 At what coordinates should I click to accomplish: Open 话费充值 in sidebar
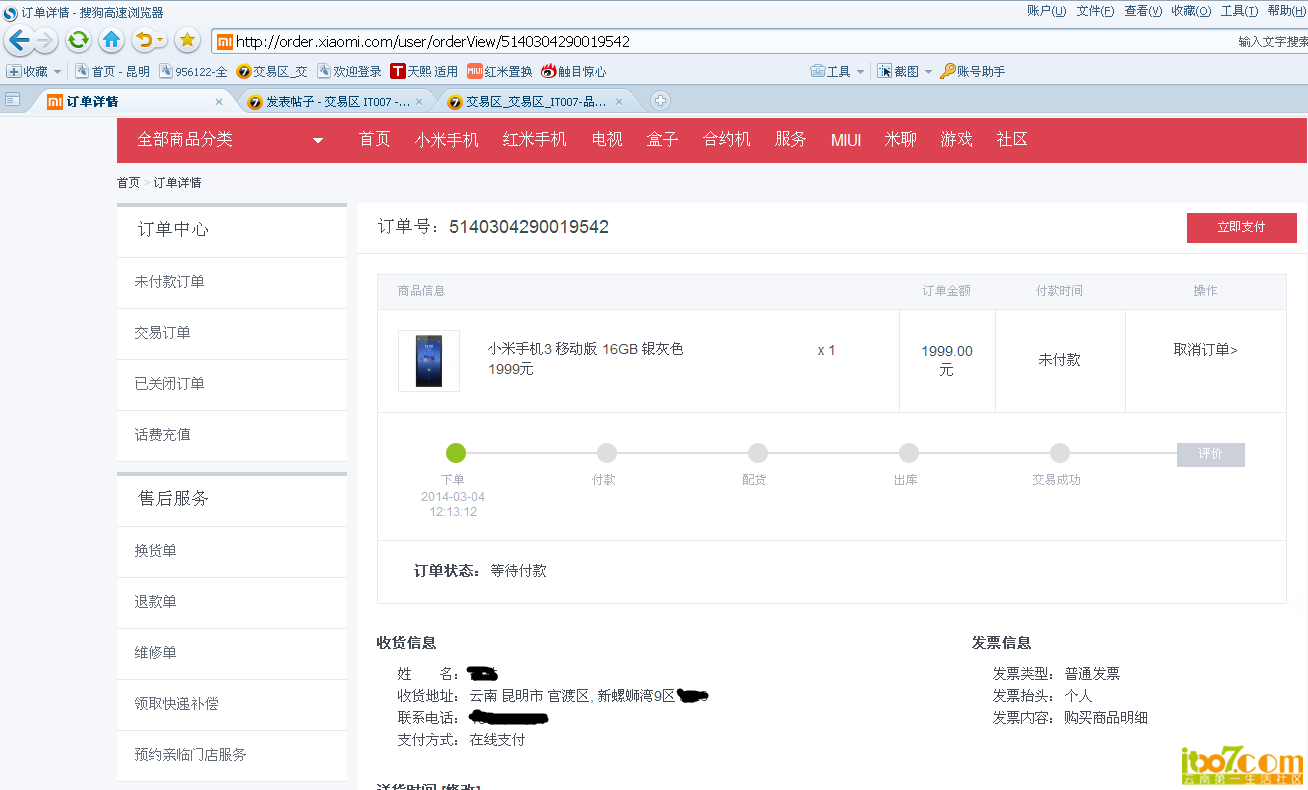coord(162,435)
